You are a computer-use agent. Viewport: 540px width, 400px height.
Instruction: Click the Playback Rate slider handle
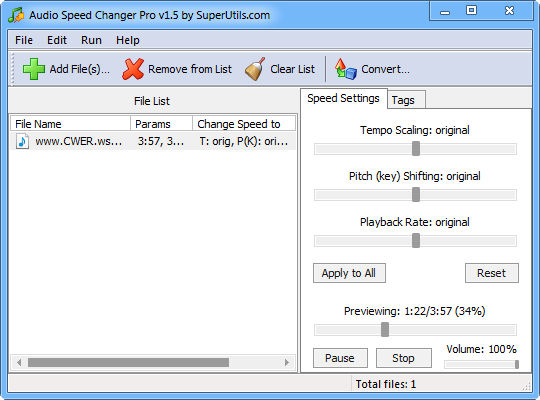[416, 240]
